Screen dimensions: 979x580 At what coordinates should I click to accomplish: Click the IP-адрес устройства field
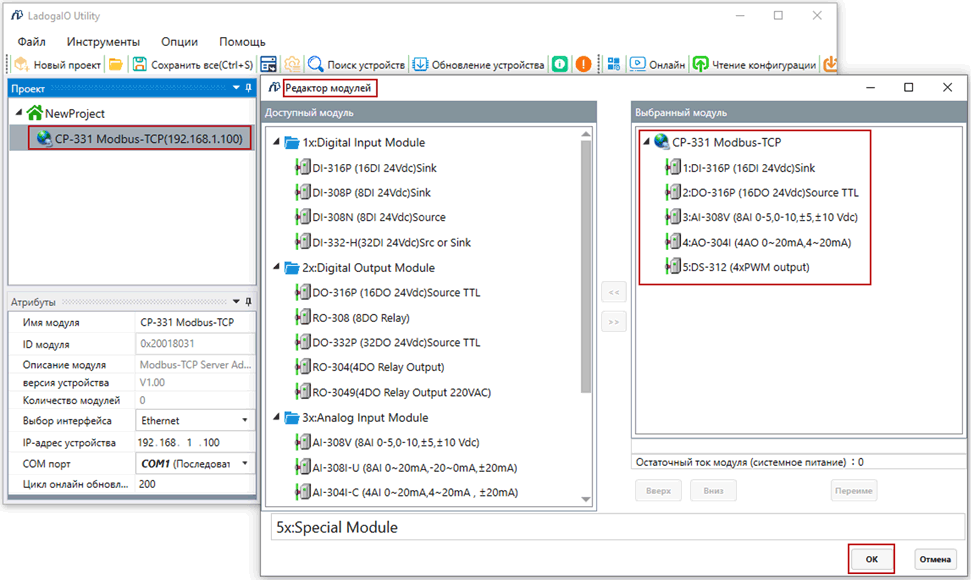click(x=195, y=443)
